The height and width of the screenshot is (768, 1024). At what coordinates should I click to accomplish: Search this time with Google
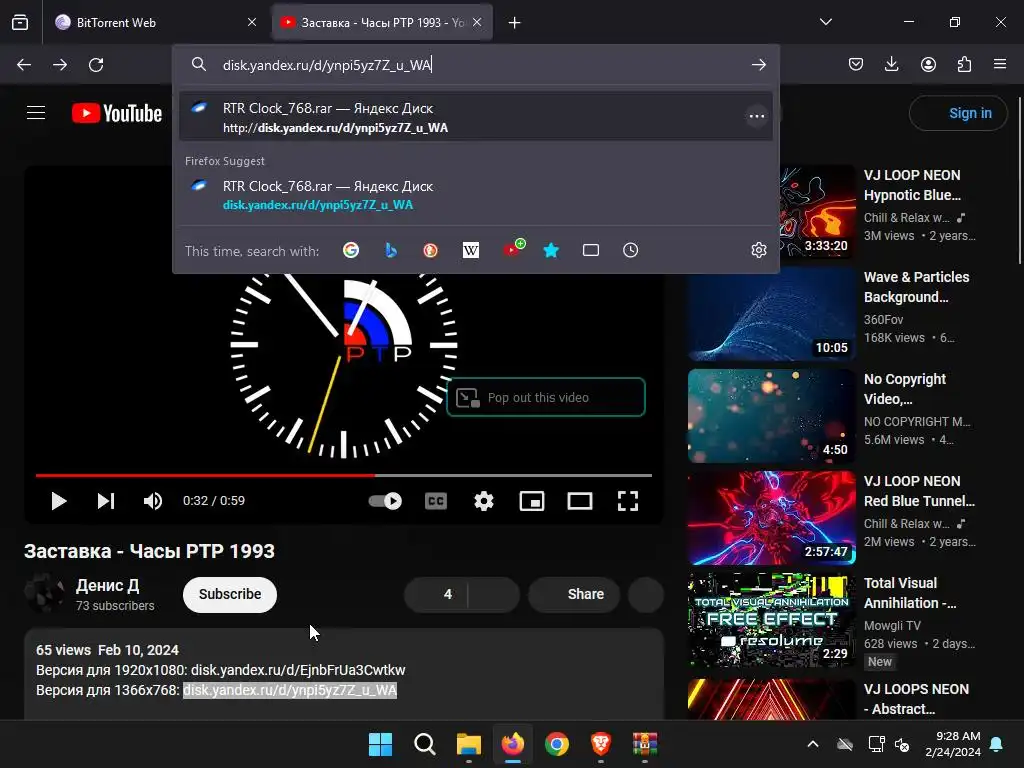coord(351,250)
